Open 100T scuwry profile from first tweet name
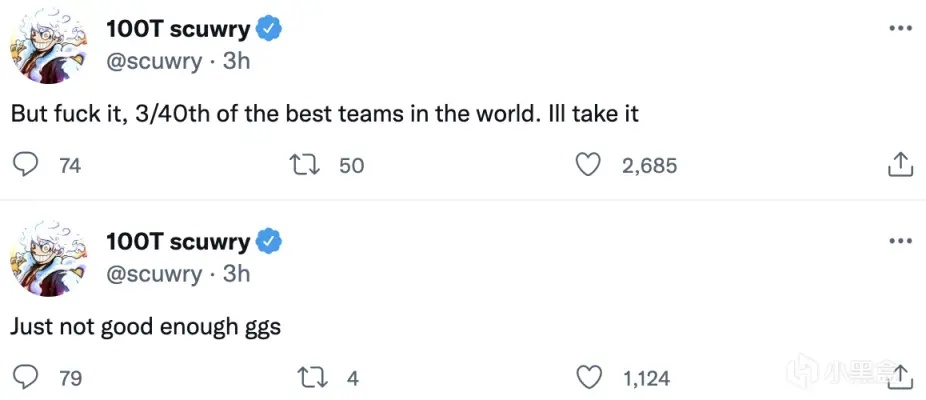 (x=178, y=30)
